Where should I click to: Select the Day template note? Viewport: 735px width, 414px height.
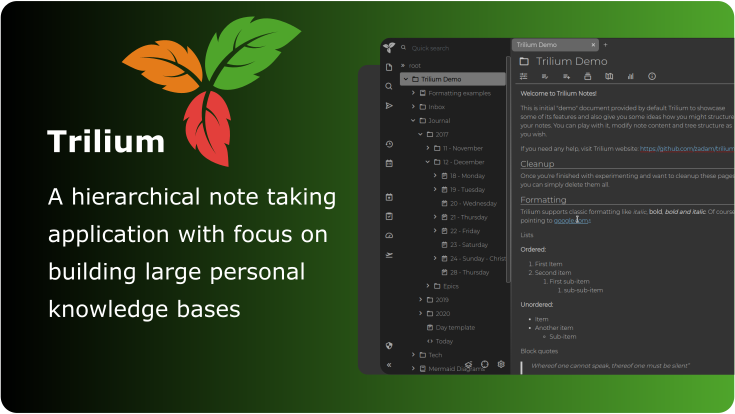(x=454, y=327)
